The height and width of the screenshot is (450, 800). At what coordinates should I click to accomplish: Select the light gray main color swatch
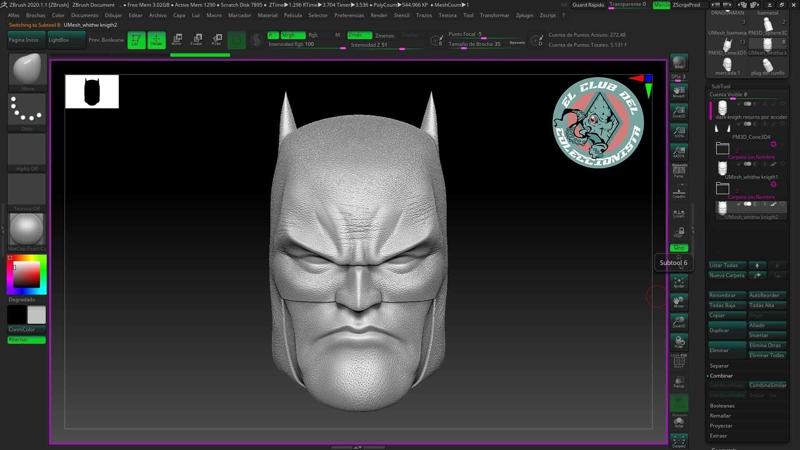[x=37, y=315]
